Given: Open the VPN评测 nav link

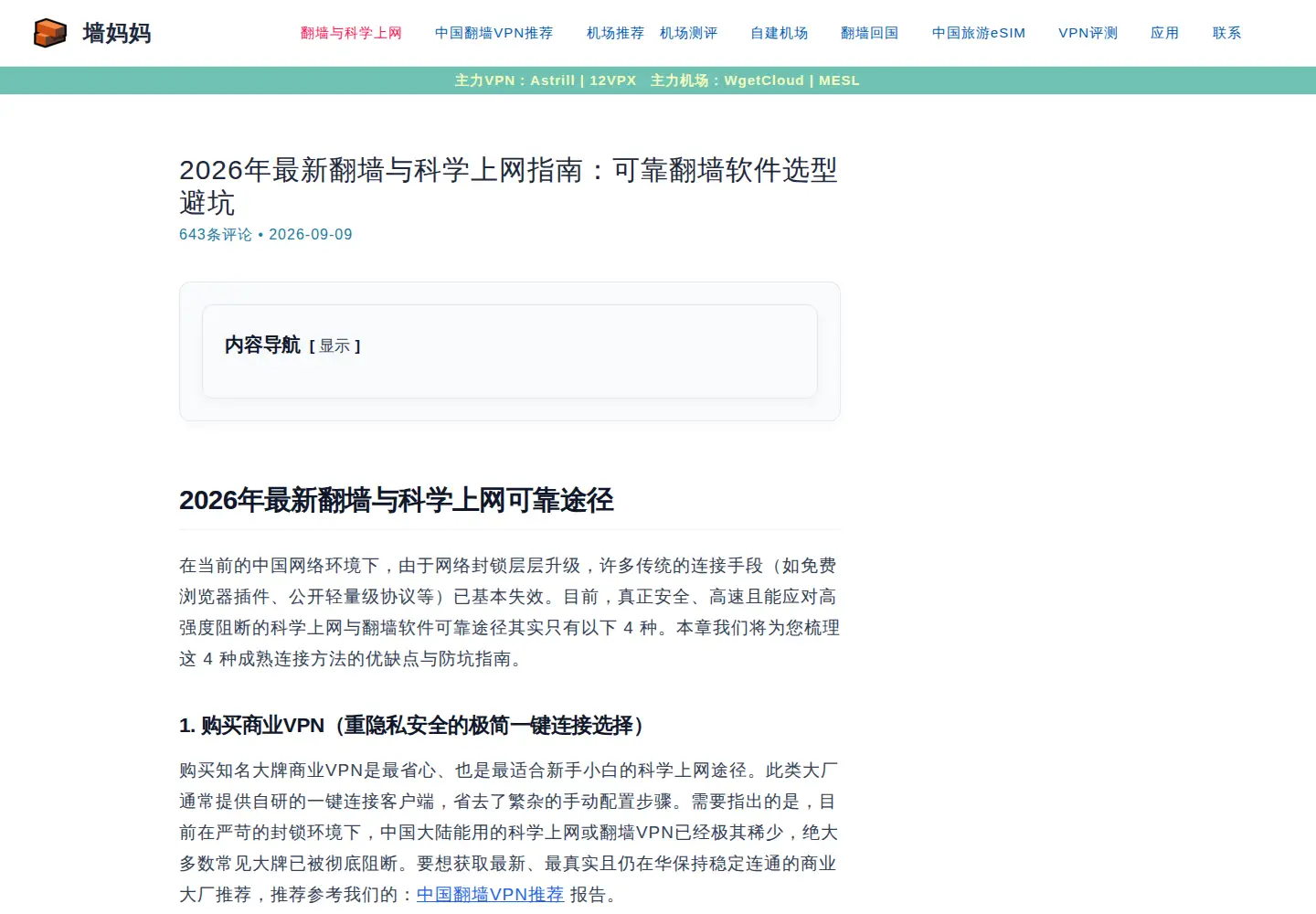Looking at the screenshot, I should pos(1088,33).
